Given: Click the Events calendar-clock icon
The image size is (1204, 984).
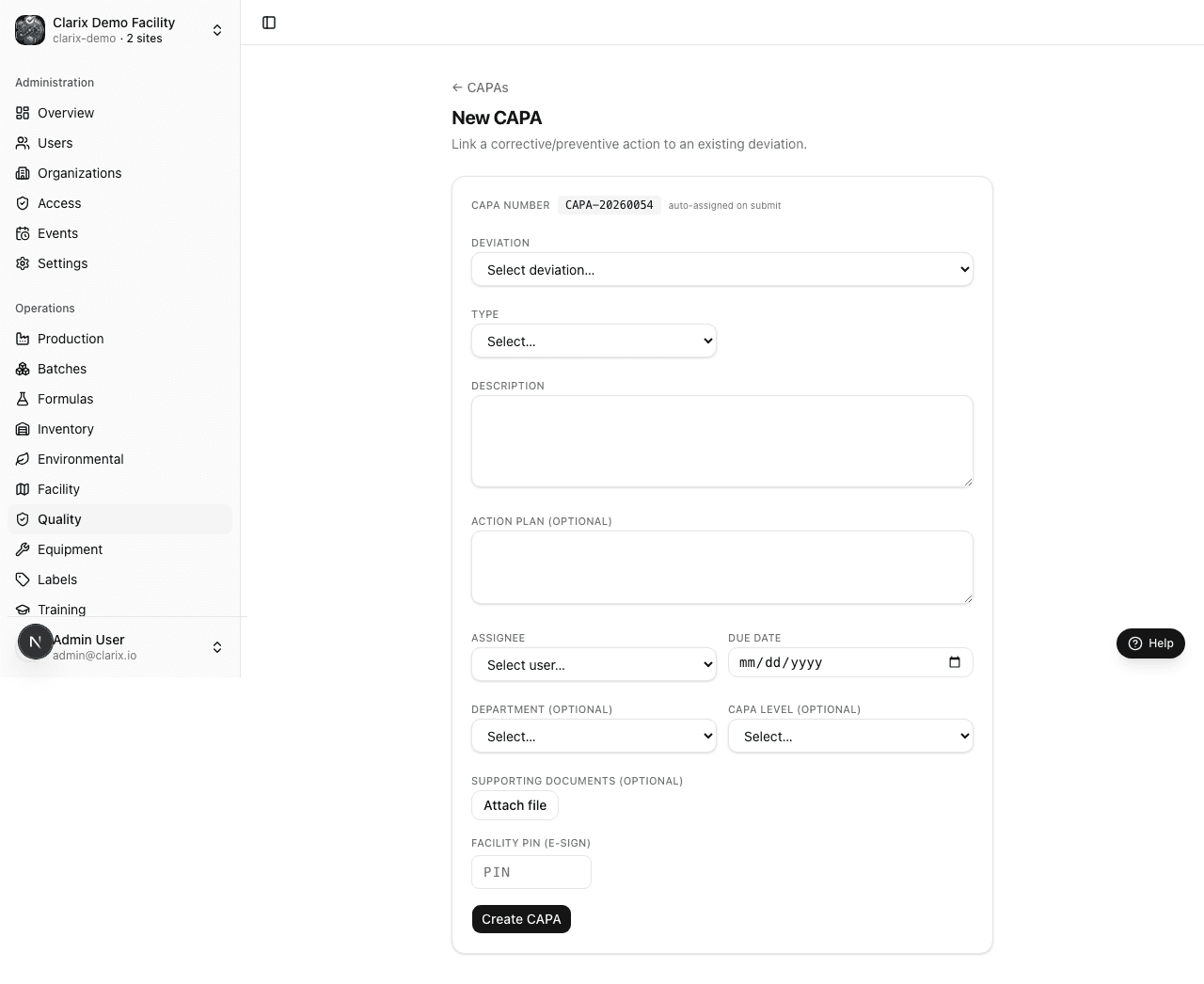Looking at the screenshot, I should tap(23, 233).
